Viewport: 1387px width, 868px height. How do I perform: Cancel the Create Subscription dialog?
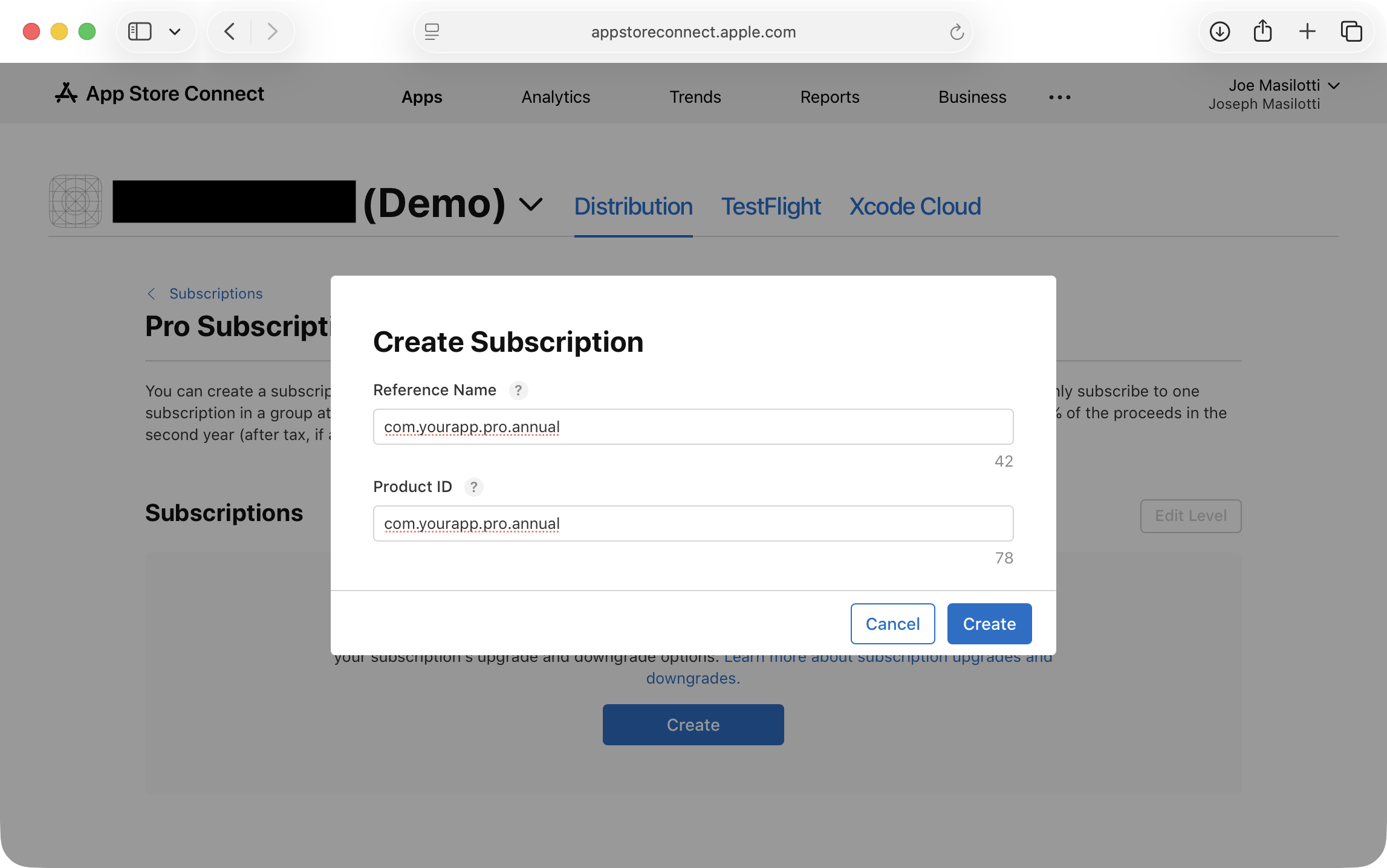[892, 624]
